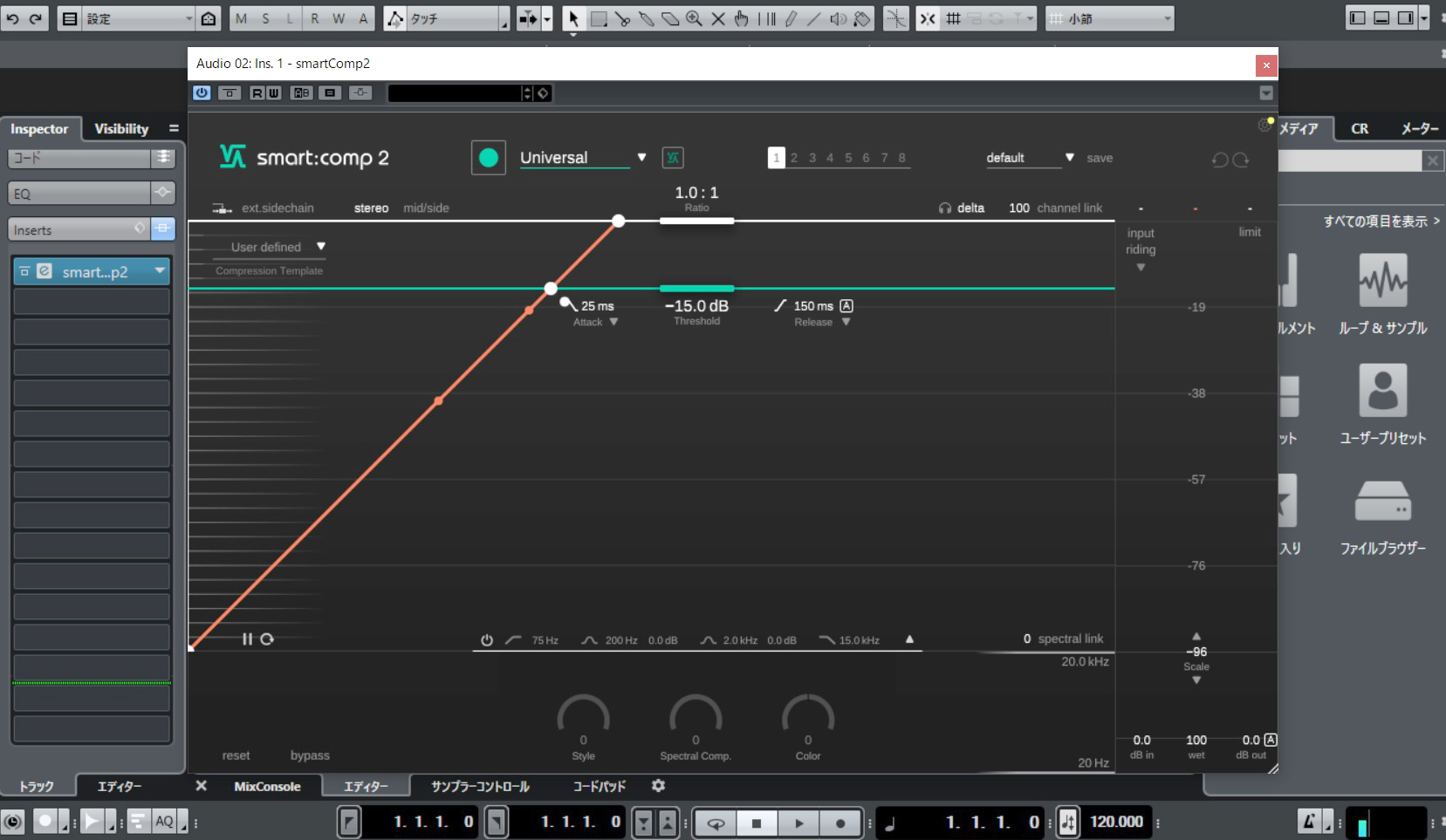Select the Erase tool
Viewport: 1446px width, 840px height.
tap(670, 18)
